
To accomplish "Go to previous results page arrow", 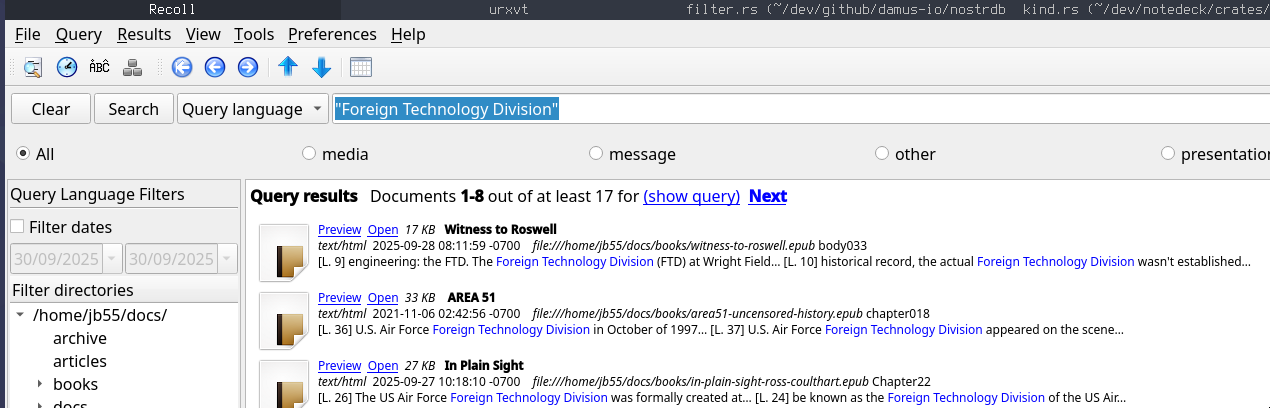I will pyautogui.click(x=215, y=68).
